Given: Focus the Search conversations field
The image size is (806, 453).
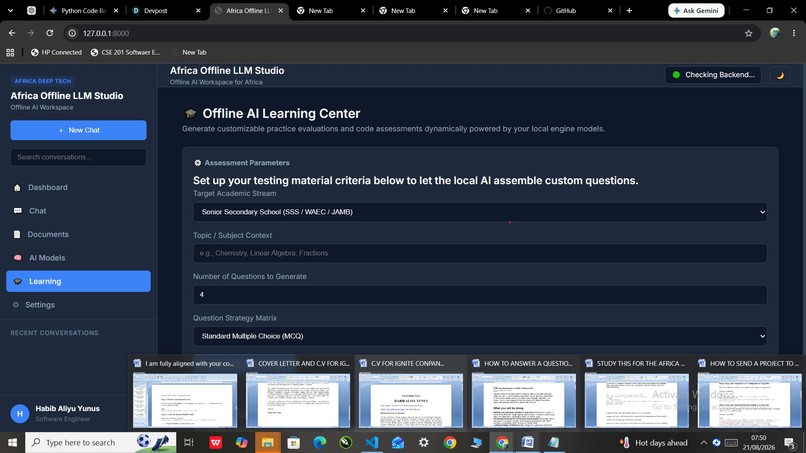Looking at the screenshot, I should pos(78,157).
